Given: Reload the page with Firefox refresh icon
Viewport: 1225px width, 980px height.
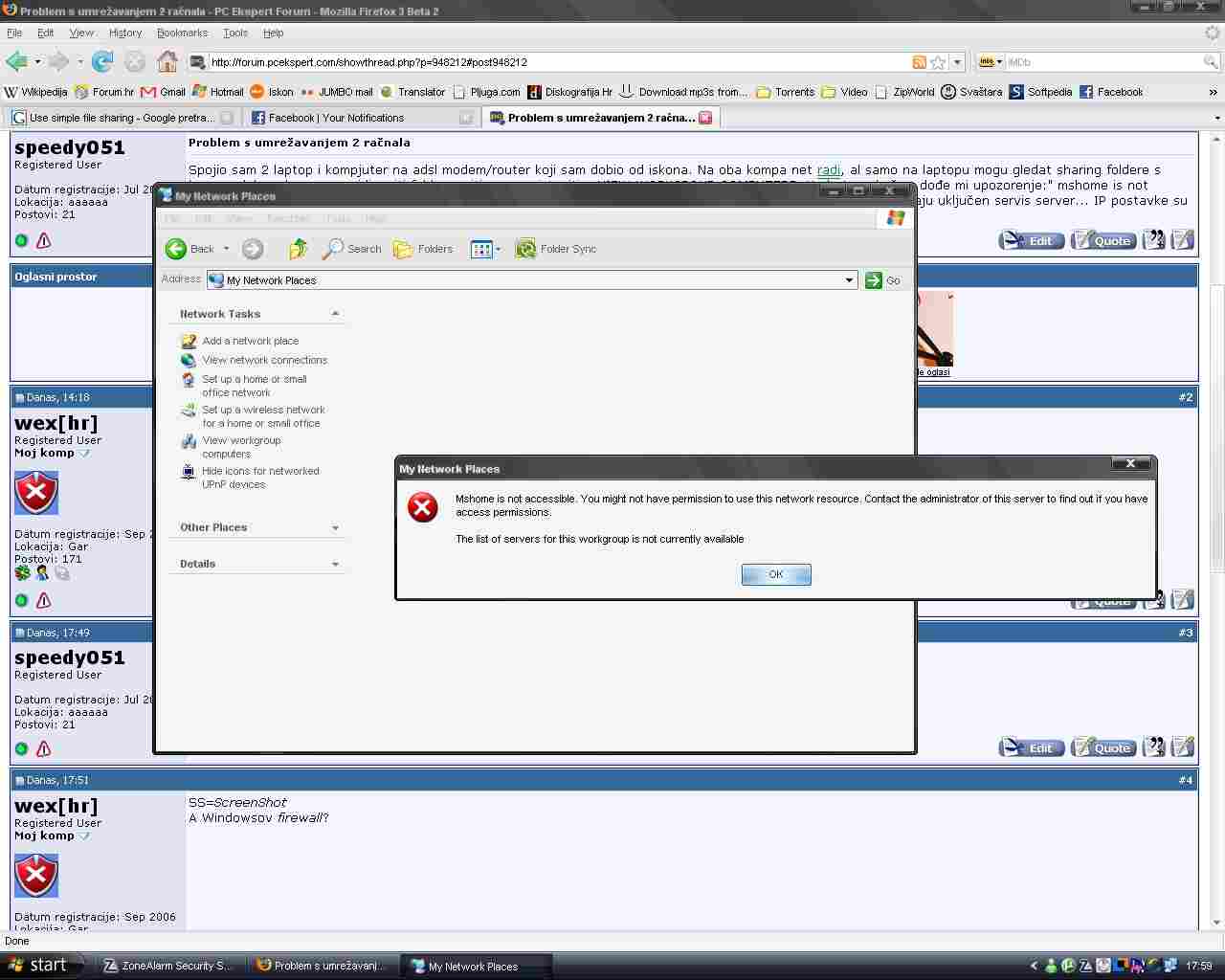Looking at the screenshot, I should click(x=102, y=62).
